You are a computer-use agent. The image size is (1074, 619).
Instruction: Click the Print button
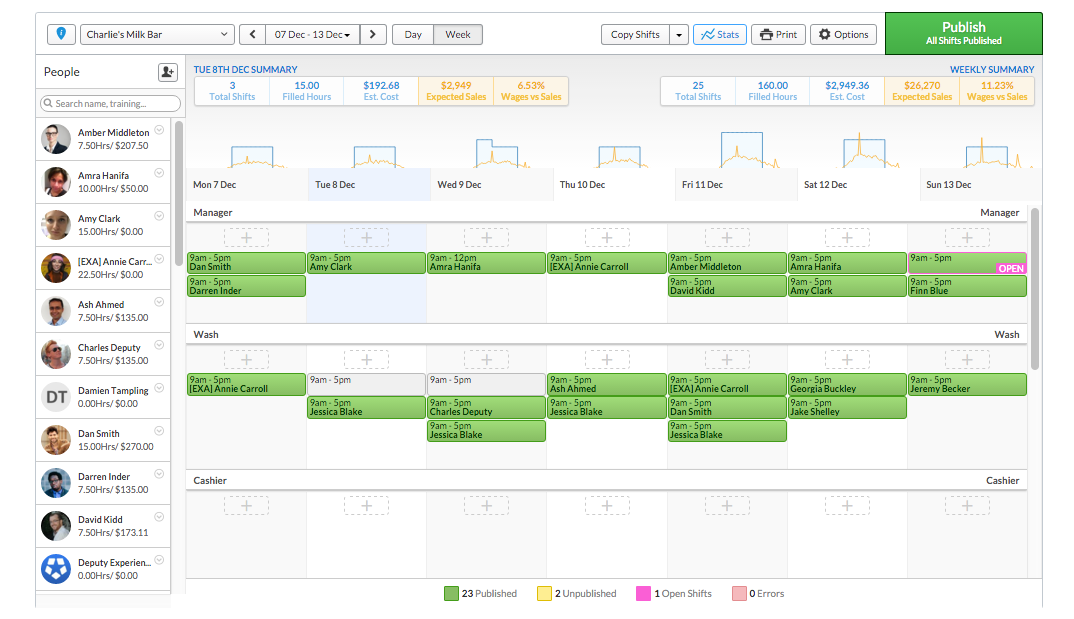[x=778, y=34]
